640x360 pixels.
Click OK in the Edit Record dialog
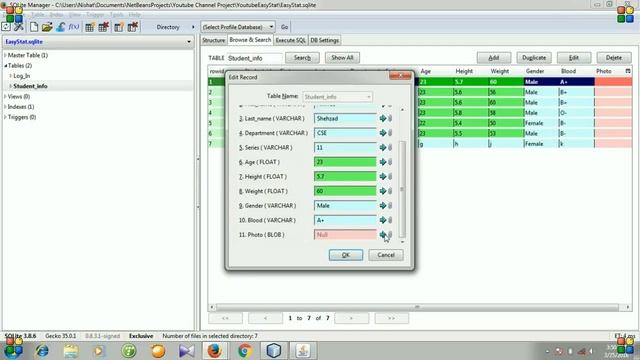(346, 255)
